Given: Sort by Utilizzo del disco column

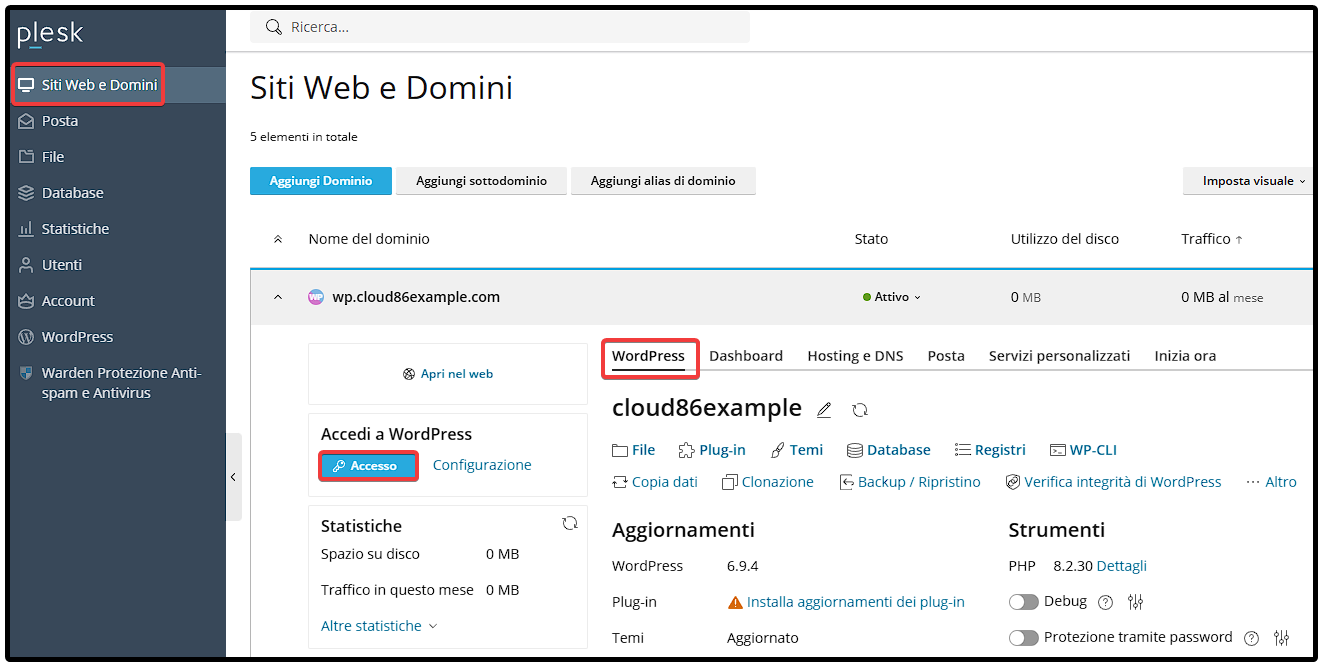Looking at the screenshot, I should pos(1065,239).
